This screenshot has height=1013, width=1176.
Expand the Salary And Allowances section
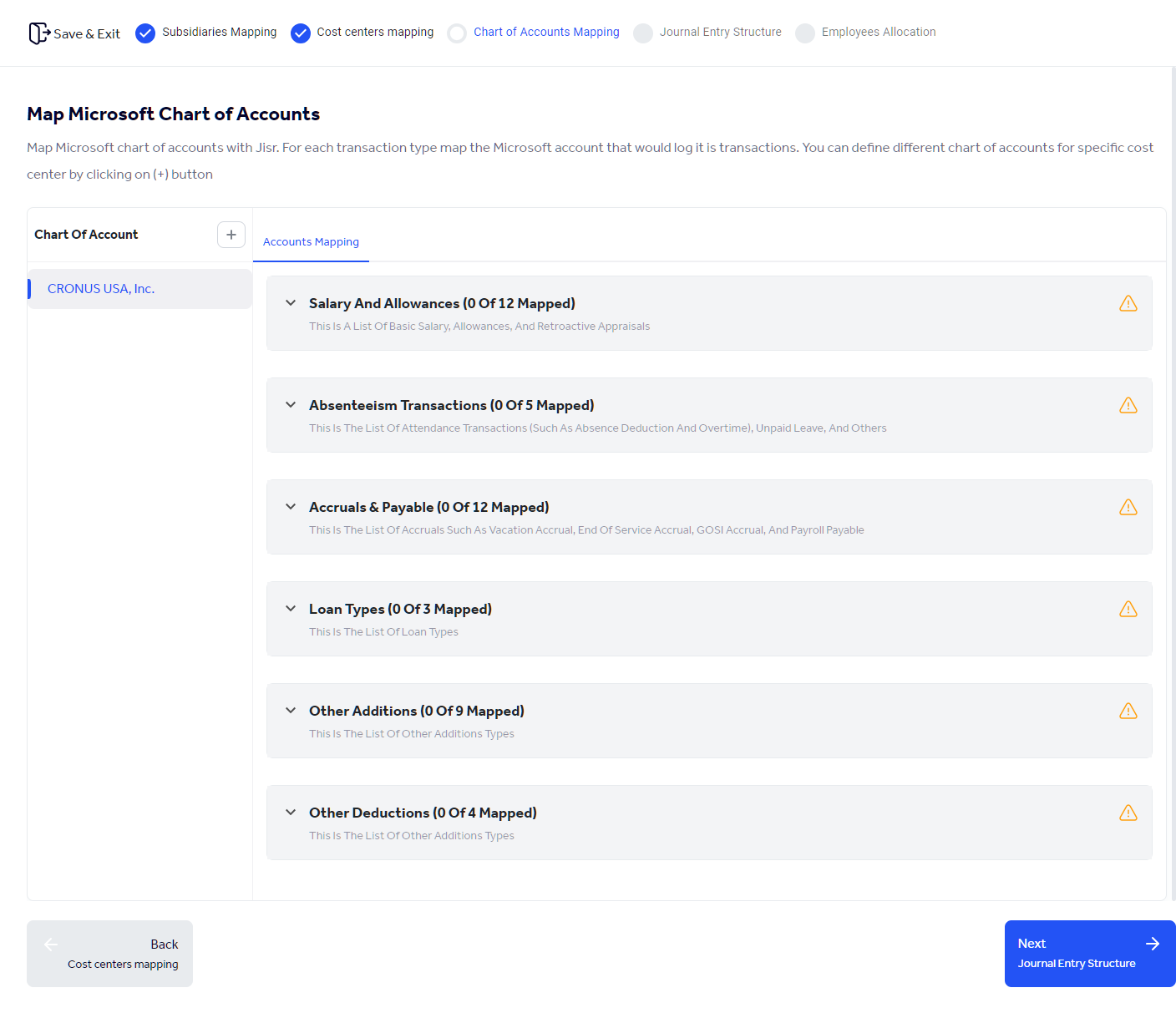[x=291, y=303]
